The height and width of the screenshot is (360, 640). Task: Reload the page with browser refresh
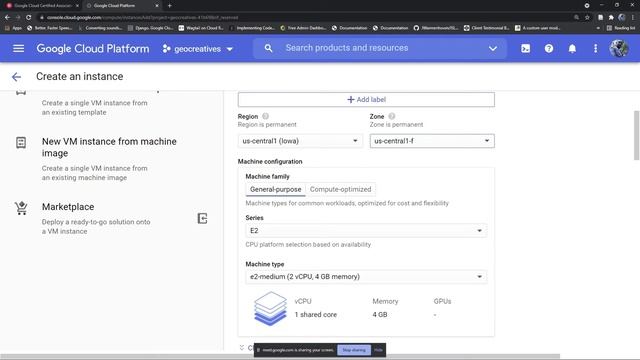click(x=29, y=18)
